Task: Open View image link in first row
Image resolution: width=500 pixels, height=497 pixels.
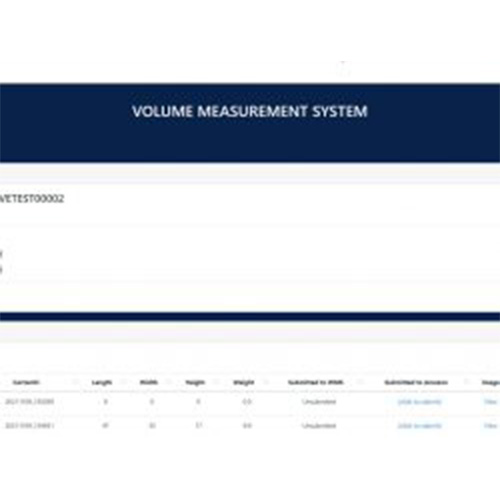Action: click(490, 402)
